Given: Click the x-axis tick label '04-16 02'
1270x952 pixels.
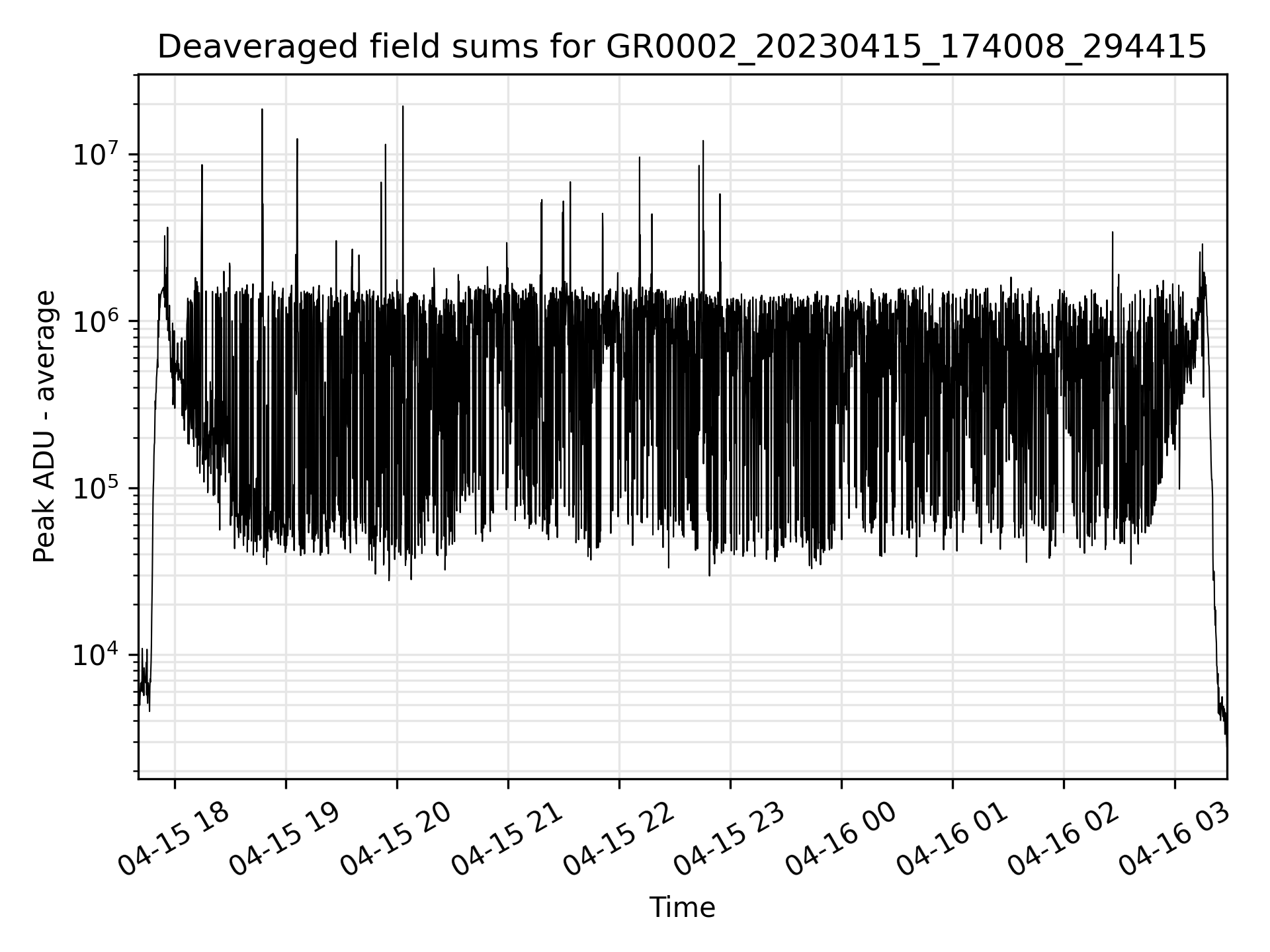Looking at the screenshot, I should pyautogui.click(x=1063, y=839).
